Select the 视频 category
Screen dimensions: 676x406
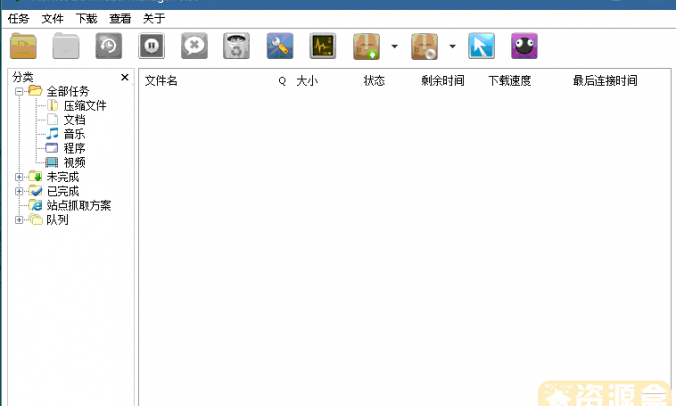click(x=75, y=162)
